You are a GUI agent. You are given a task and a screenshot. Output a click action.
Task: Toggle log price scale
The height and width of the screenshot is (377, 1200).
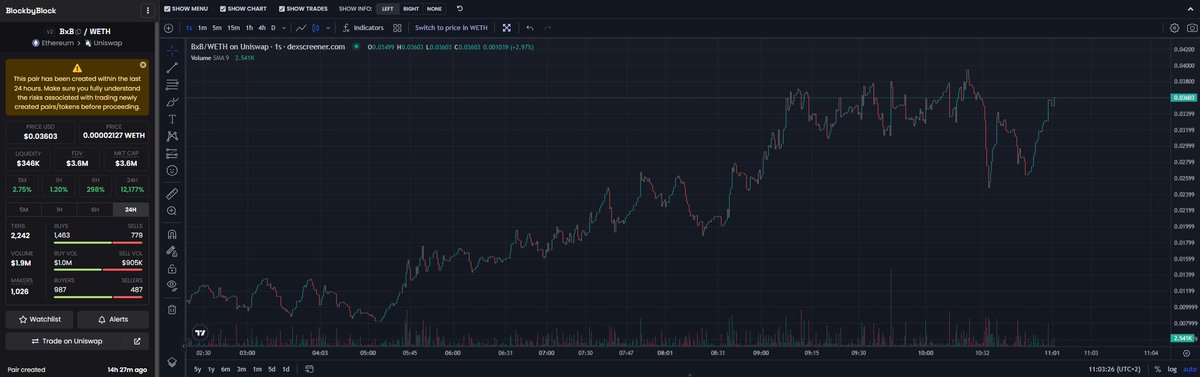coord(1171,369)
